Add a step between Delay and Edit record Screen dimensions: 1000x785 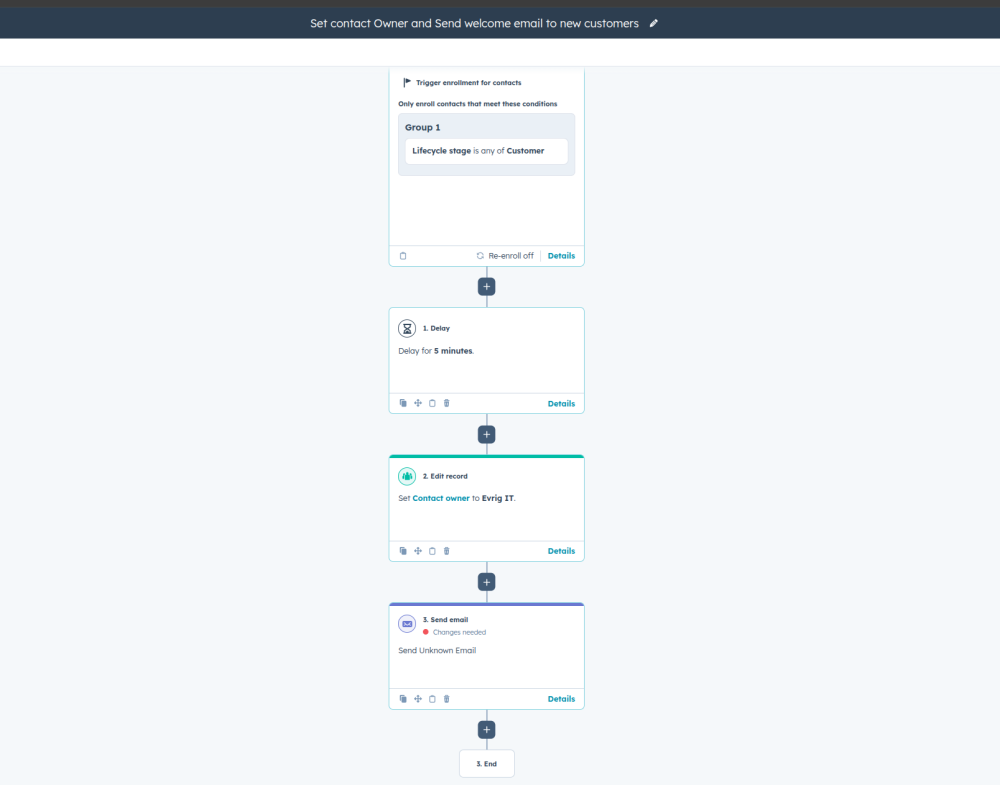[487, 434]
